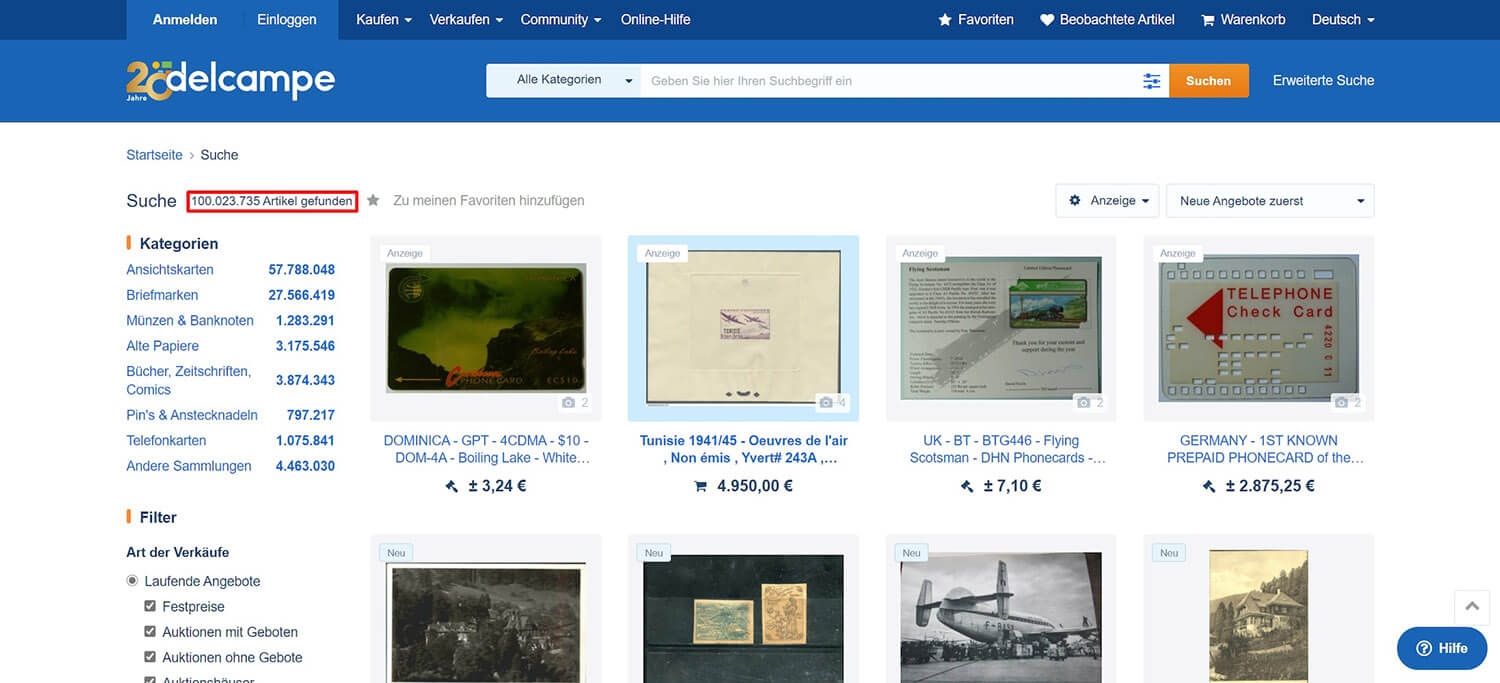Click the Anzeige gear settings icon
1500x683 pixels.
(x=1075, y=200)
